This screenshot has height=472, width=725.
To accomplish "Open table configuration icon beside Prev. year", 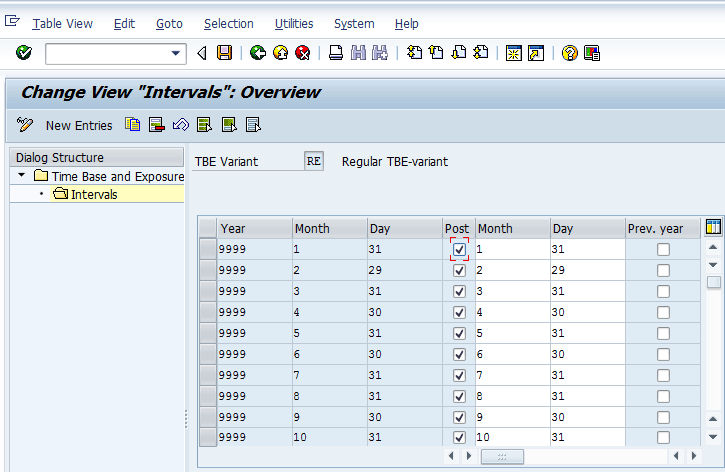I will pyautogui.click(x=713, y=227).
